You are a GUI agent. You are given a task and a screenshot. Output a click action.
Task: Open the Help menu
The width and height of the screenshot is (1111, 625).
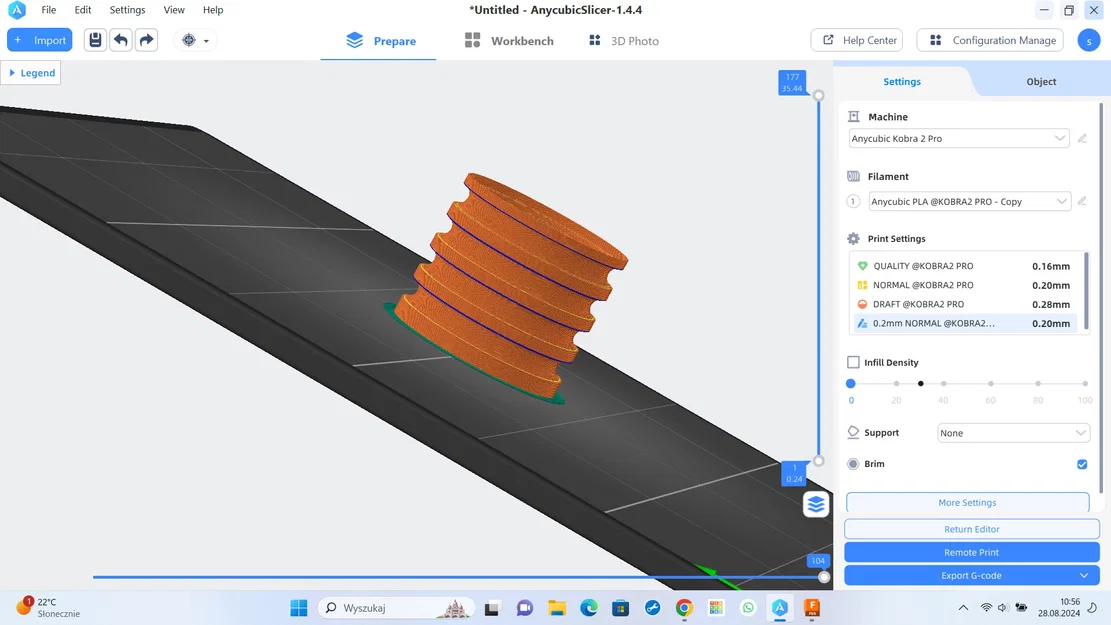[213, 10]
